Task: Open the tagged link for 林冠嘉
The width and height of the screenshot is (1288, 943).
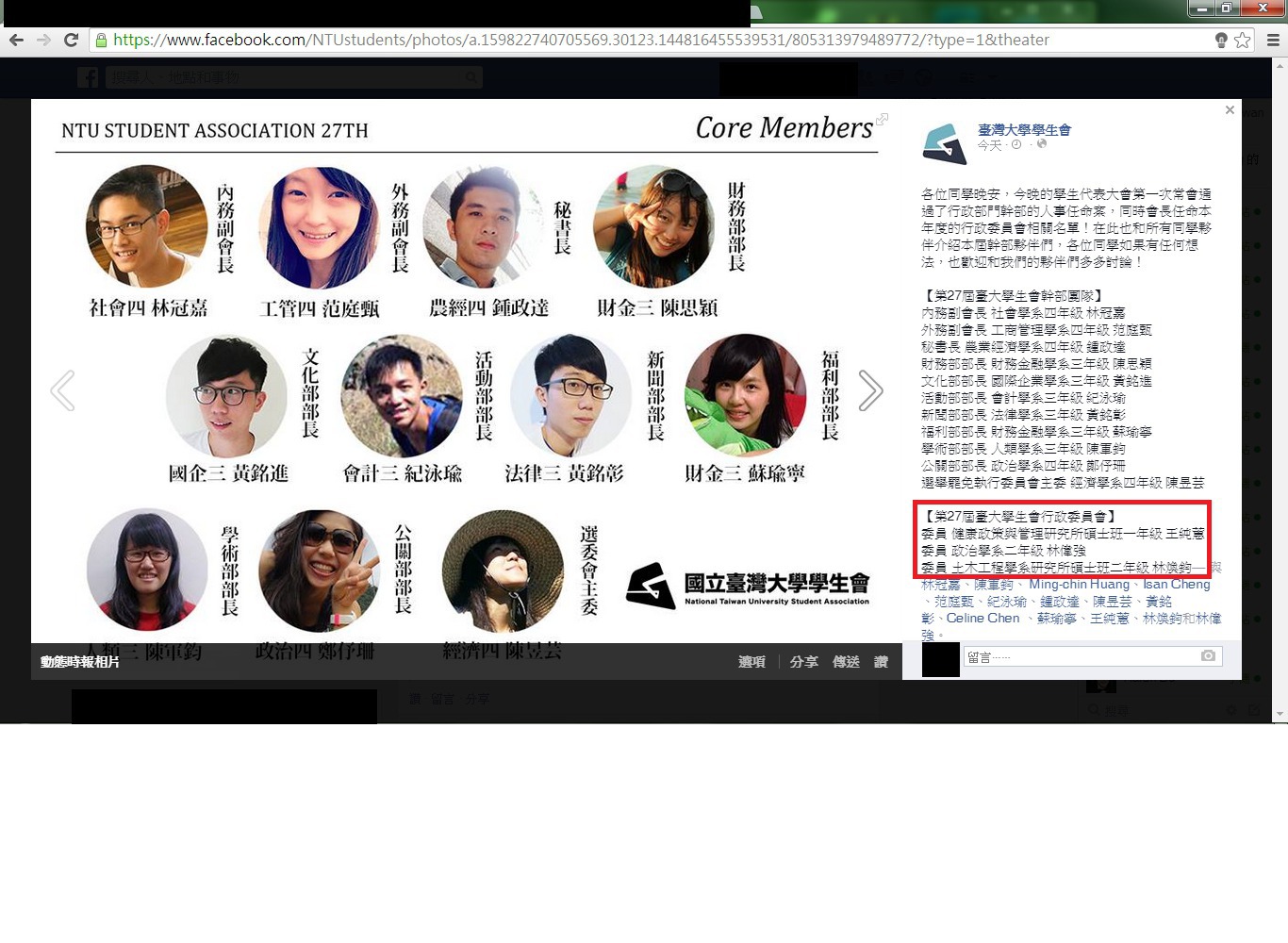Action: tap(940, 585)
